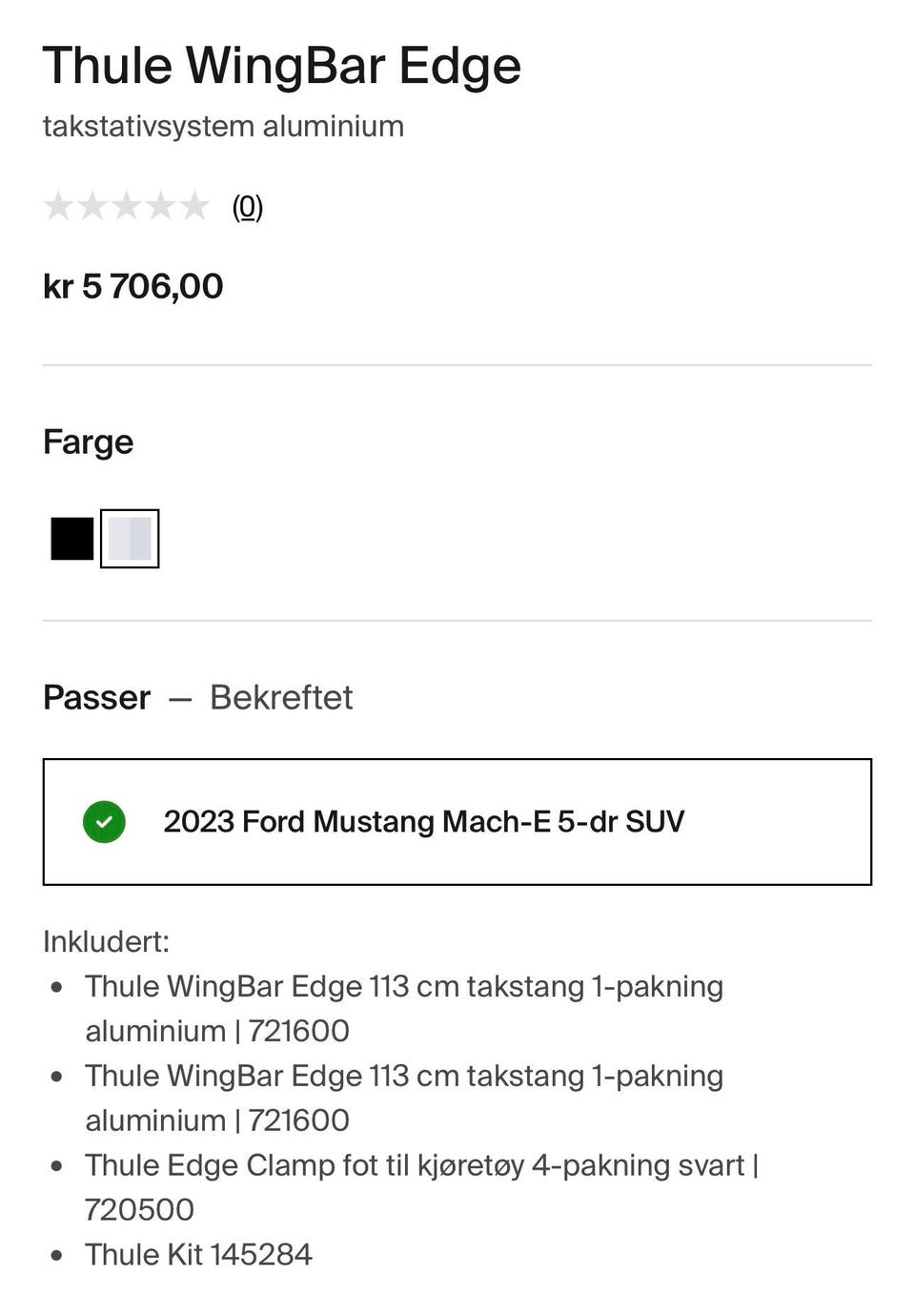Click the Thule WingBar Edge product title
The image size is (915, 1316).
282,67
